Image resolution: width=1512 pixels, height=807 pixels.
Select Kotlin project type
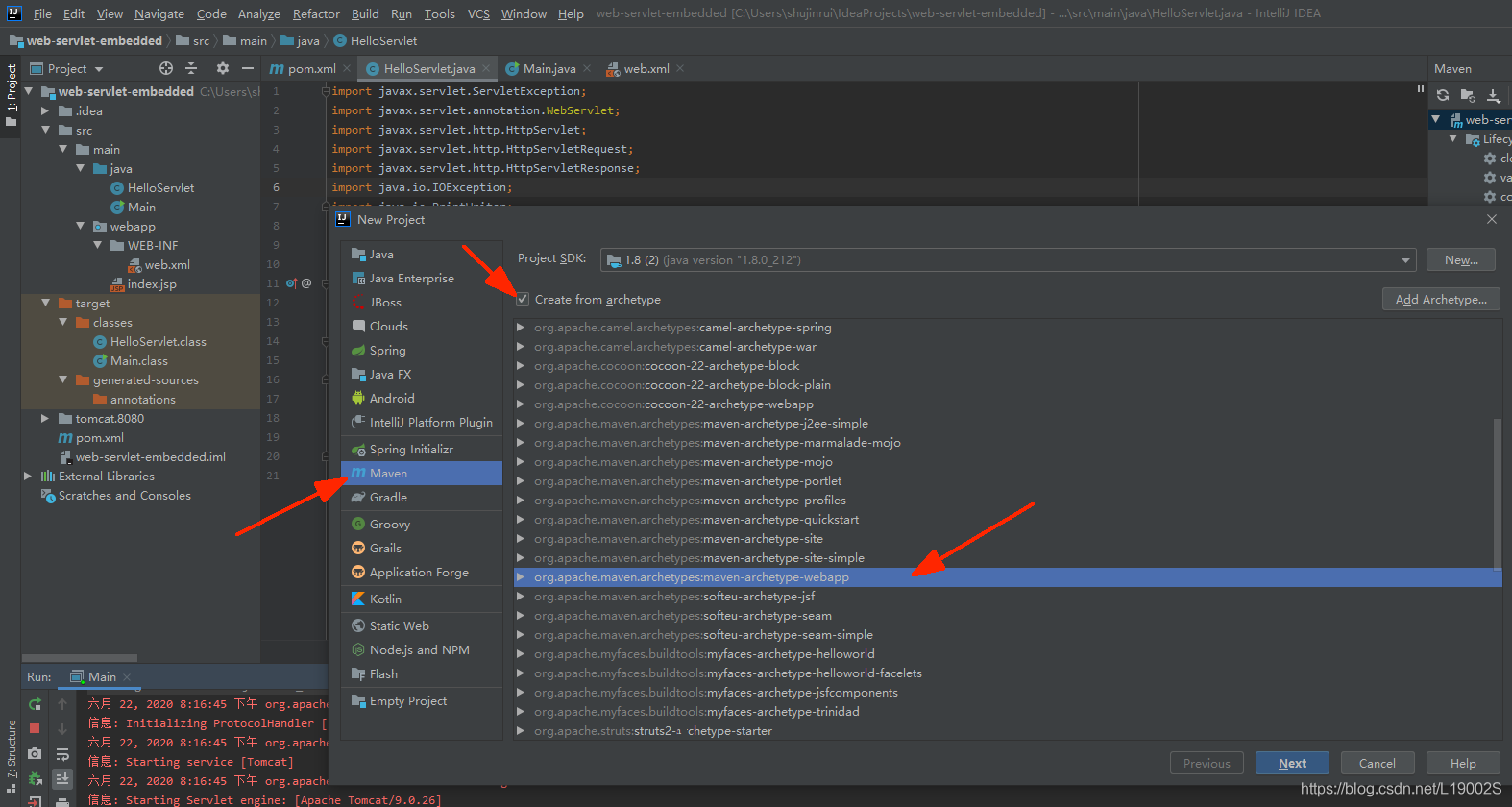(x=422, y=598)
